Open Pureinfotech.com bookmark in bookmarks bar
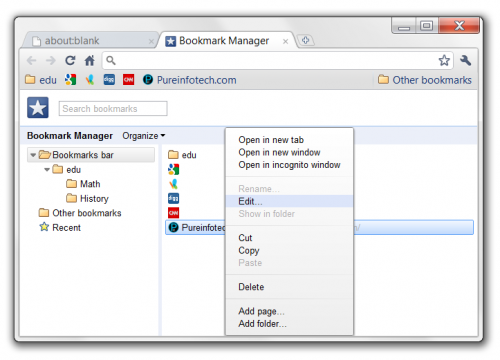The image size is (500, 360). click(x=190, y=80)
